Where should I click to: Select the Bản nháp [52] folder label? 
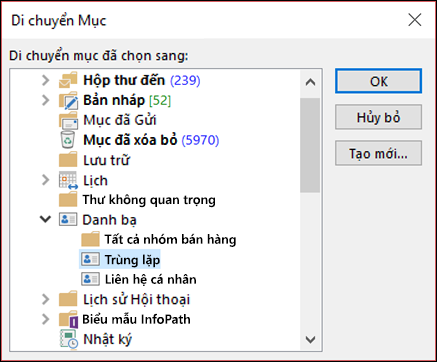127,100
